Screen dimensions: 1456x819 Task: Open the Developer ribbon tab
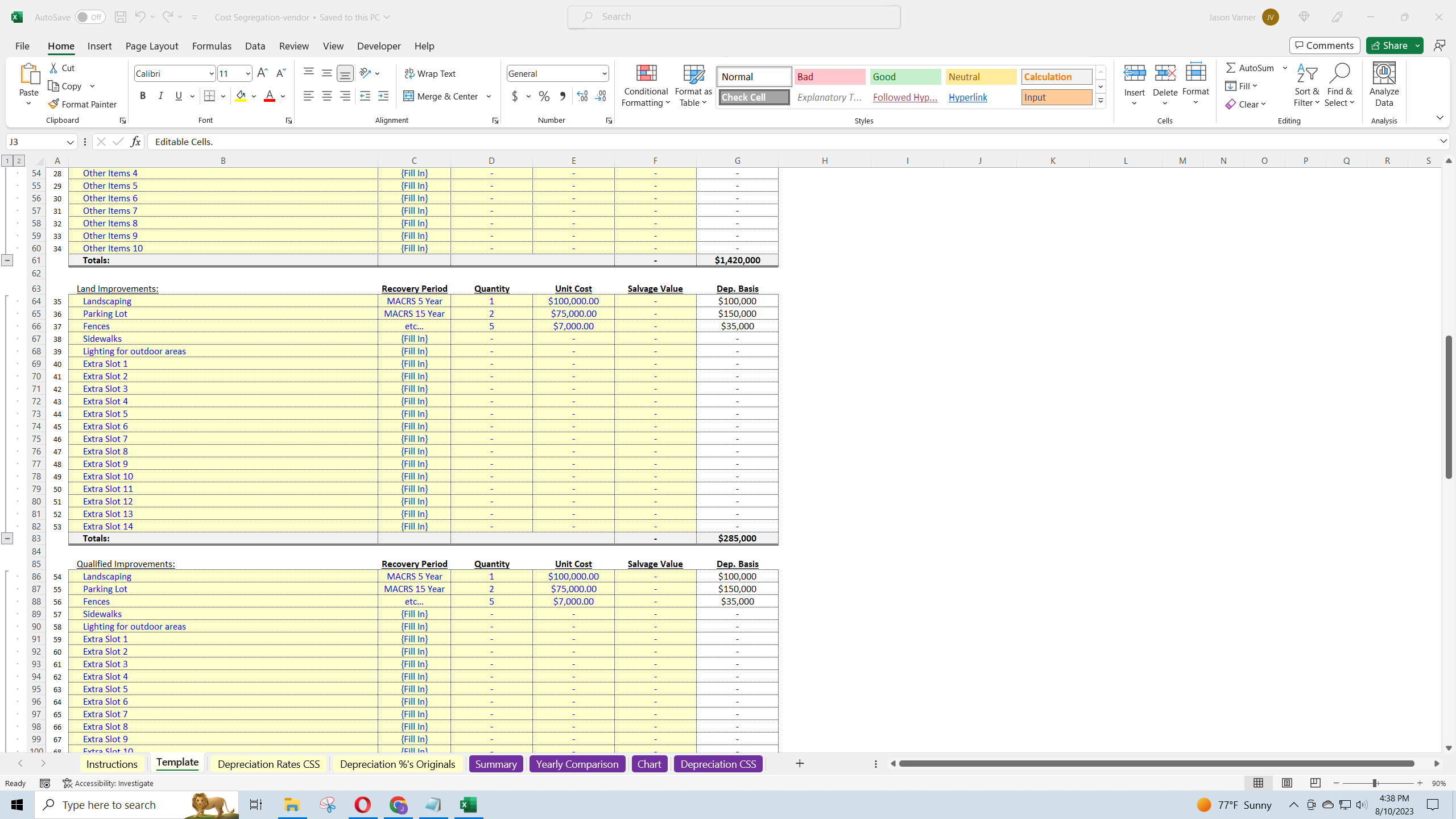click(379, 46)
